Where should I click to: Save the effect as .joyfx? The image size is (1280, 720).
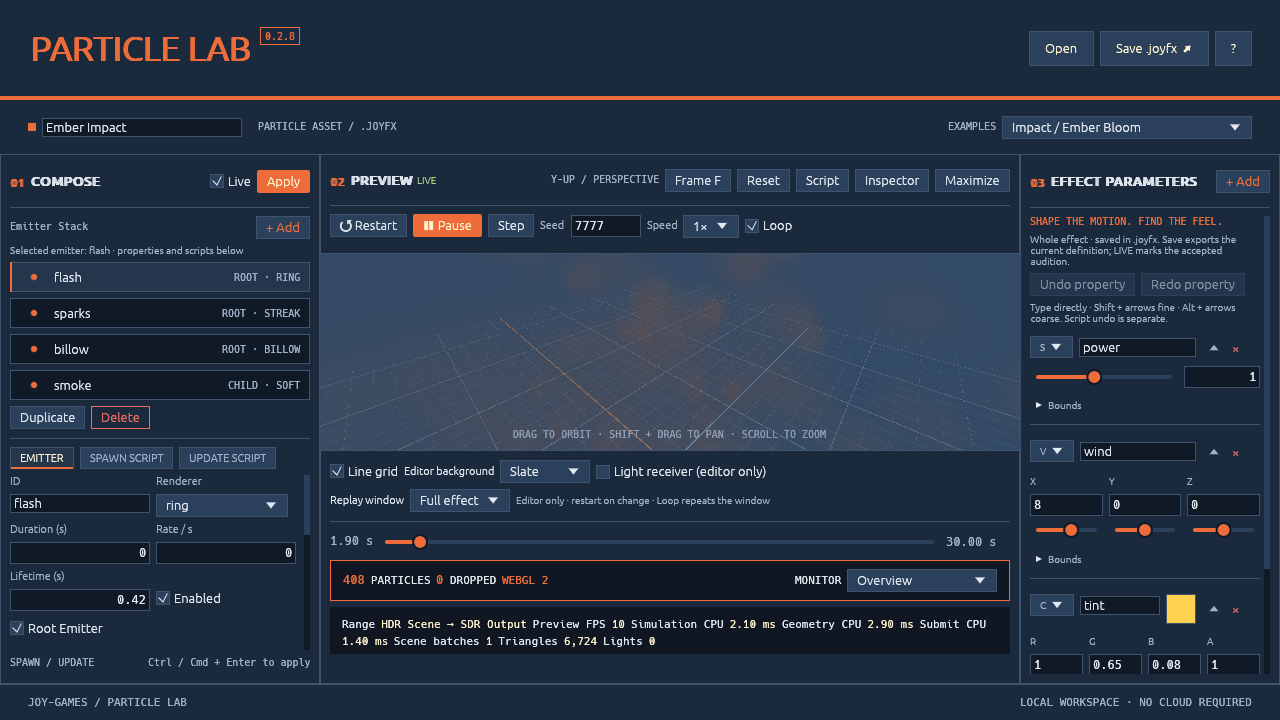click(1154, 48)
